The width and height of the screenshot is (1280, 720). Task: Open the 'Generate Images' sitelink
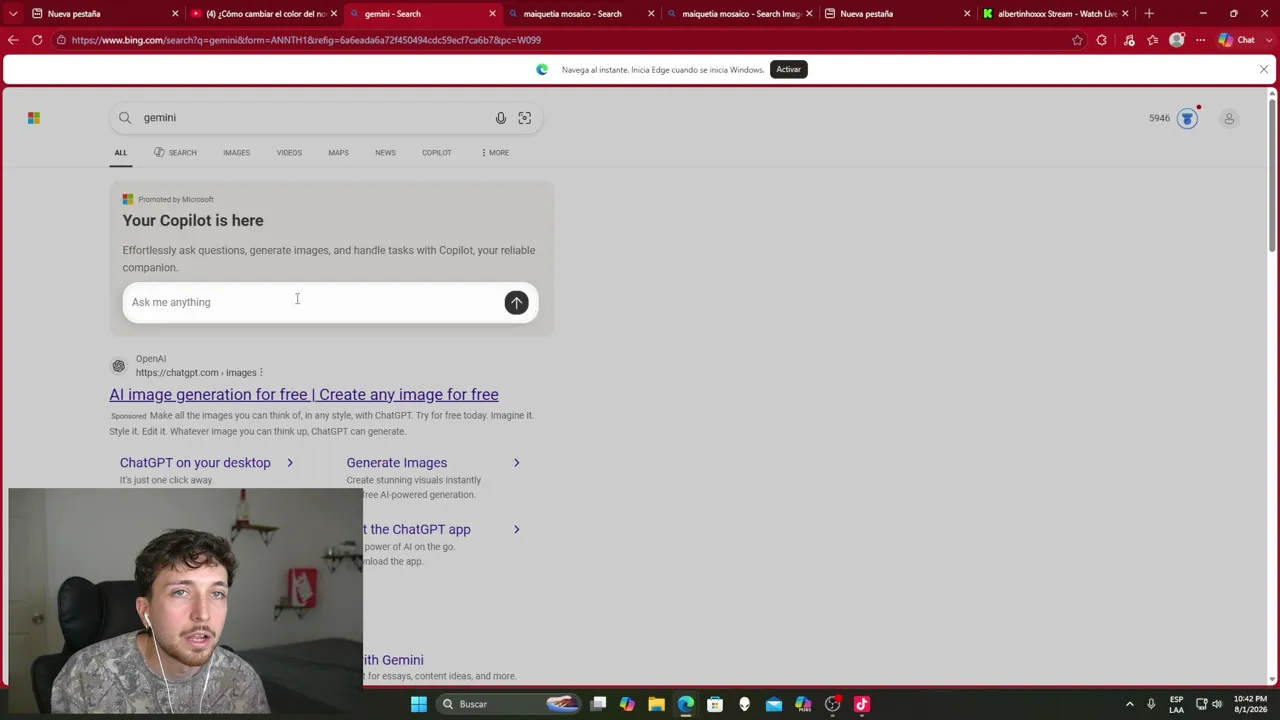click(x=396, y=463)
